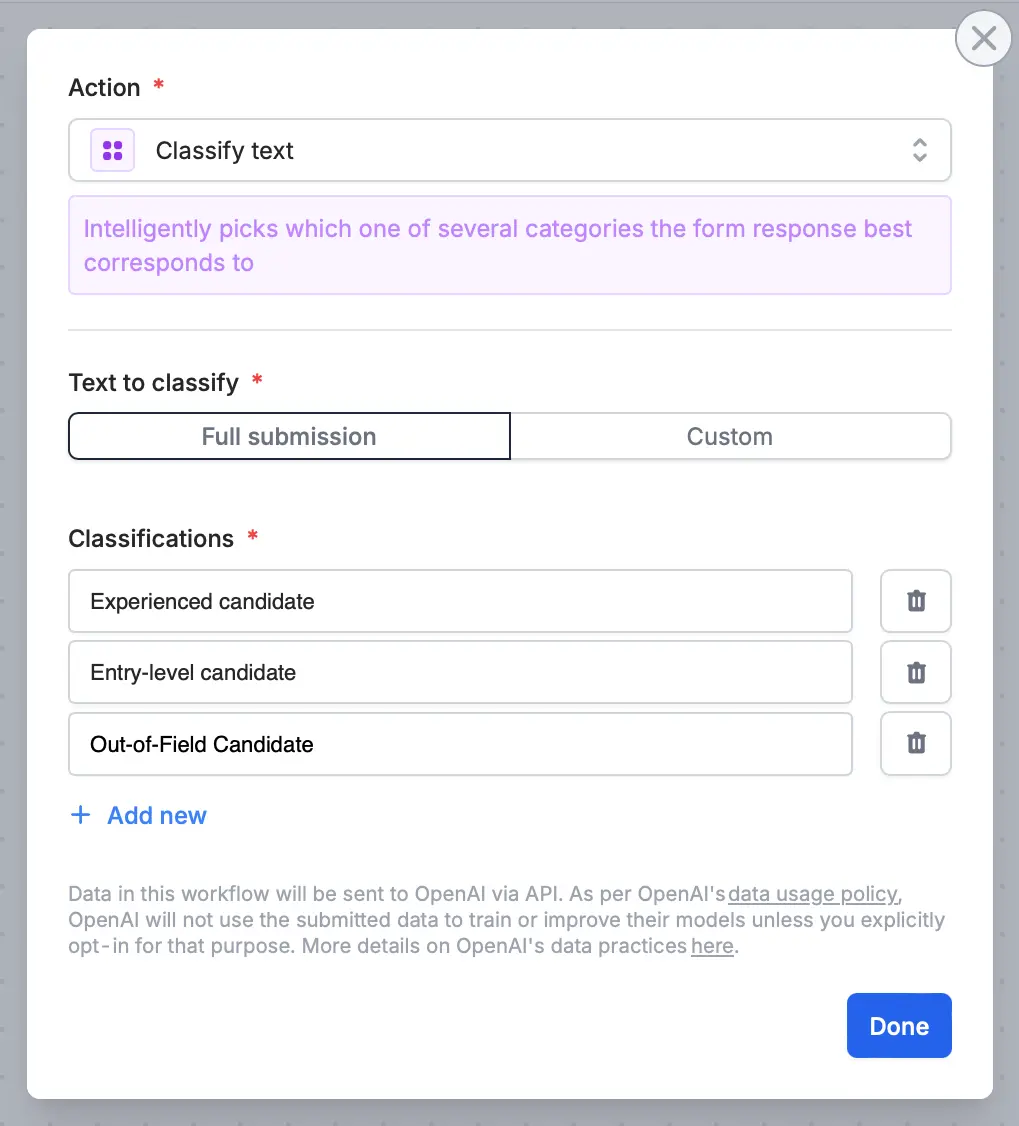
Task: Click the up-down chevron on the Action selector
Action: [x=919, y=149]
